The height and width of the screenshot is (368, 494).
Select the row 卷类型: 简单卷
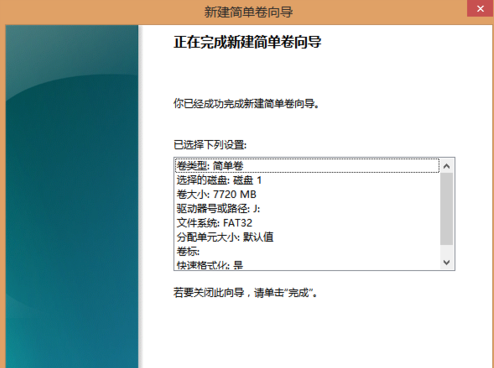coord(307,166)
